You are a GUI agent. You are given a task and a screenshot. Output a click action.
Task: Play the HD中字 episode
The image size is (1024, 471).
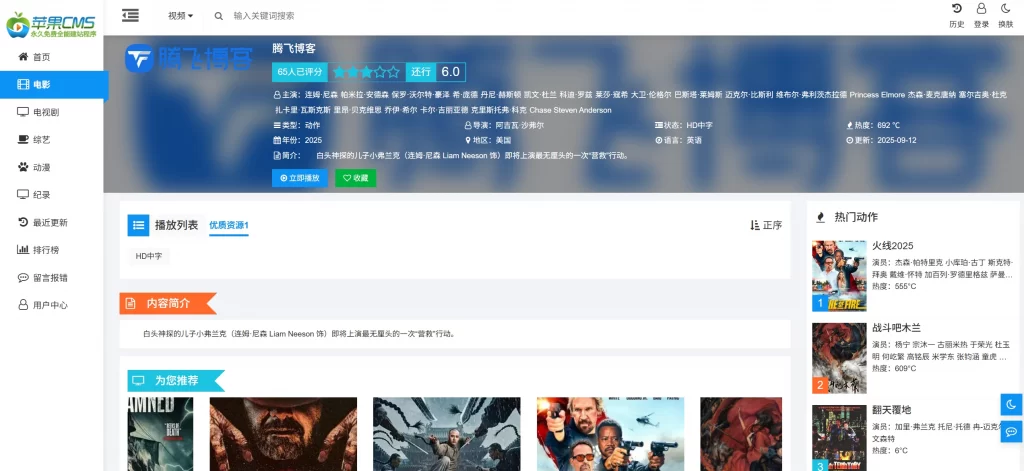148,257
